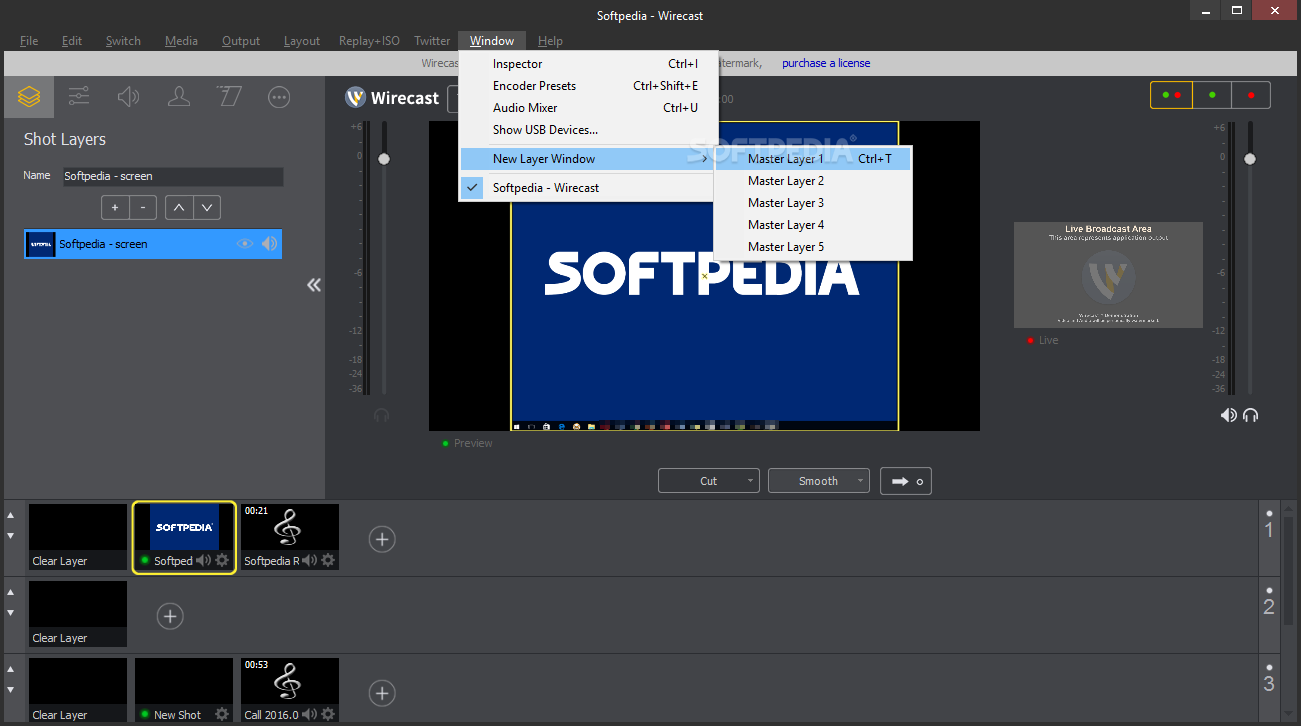This screenshot has height=726, width=1301.
Task: Open the Cut transition dropdown
Action: 709,481
